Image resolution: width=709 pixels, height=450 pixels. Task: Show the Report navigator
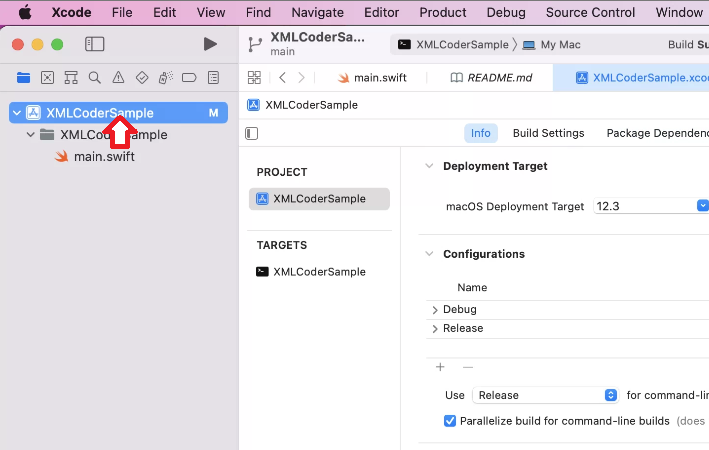(x=213, y=77)
